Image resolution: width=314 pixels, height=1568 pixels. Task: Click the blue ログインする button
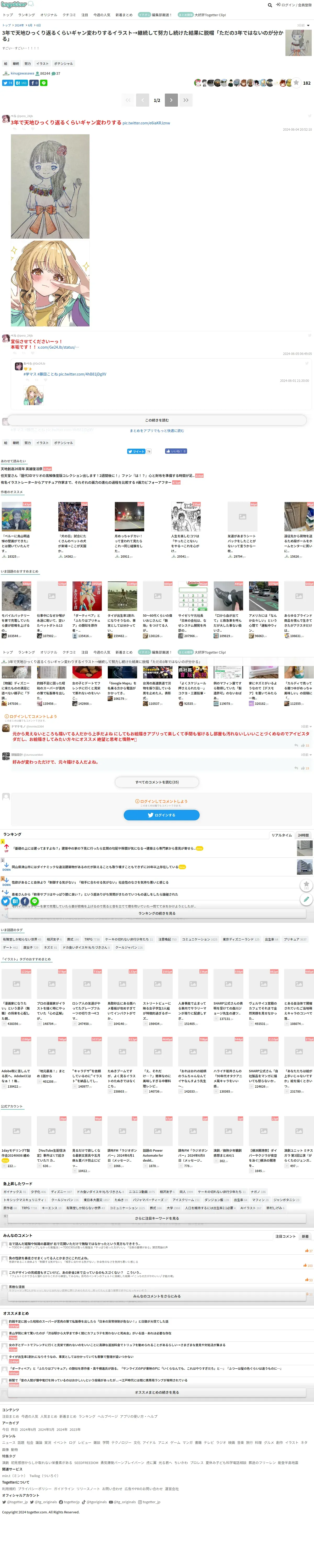coord(161,815)
